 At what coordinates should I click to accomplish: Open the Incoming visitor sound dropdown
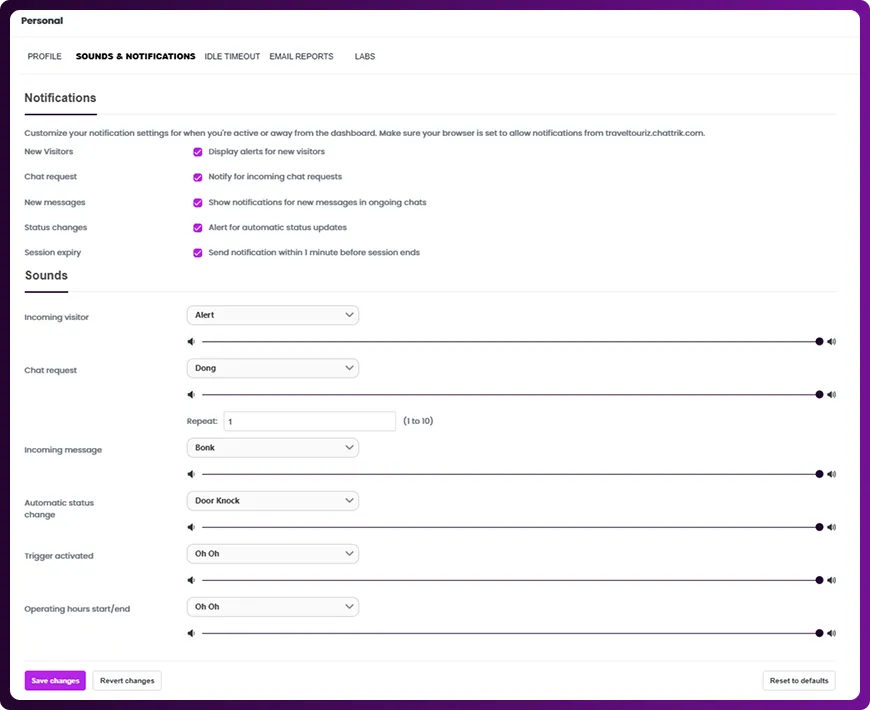tap(272, 315)
